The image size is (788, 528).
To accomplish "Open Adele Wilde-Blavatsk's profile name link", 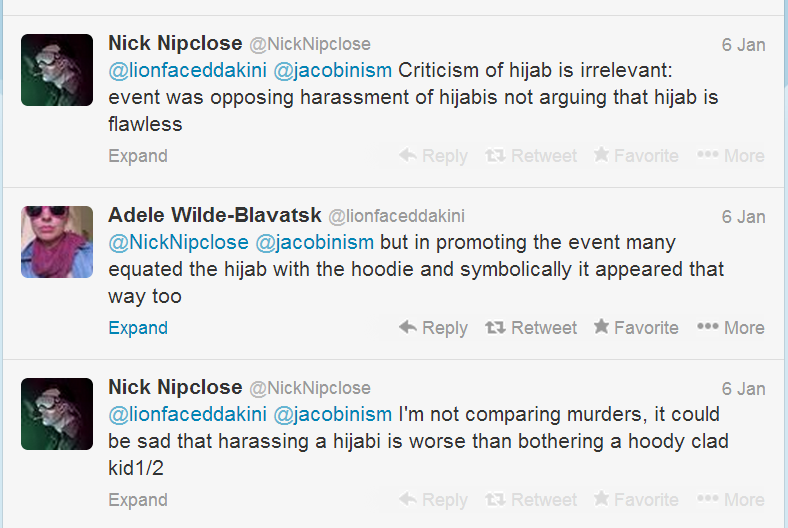I will pyautogui.click(x=215, y=215).
